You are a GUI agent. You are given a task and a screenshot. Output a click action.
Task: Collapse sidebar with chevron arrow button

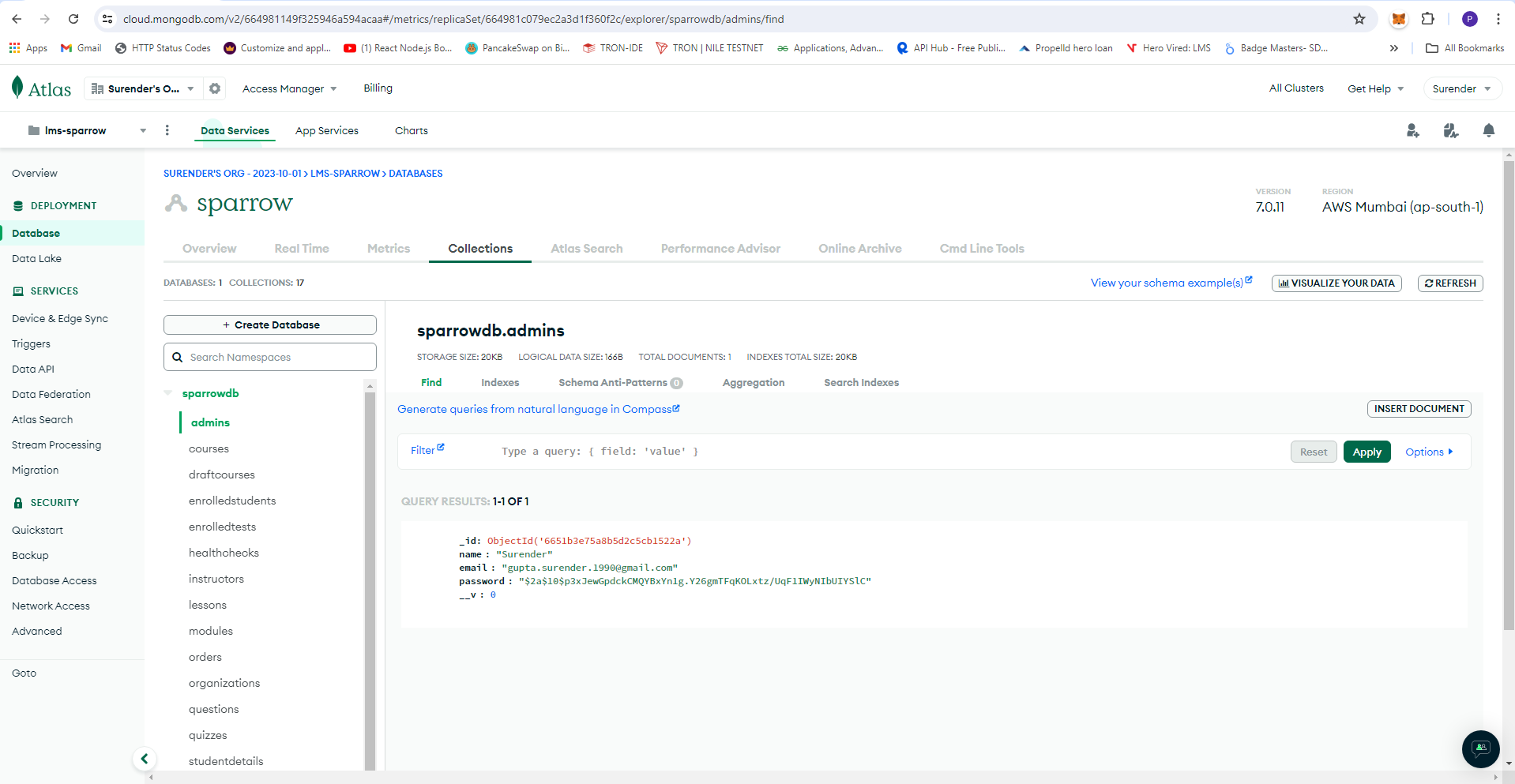144,759
